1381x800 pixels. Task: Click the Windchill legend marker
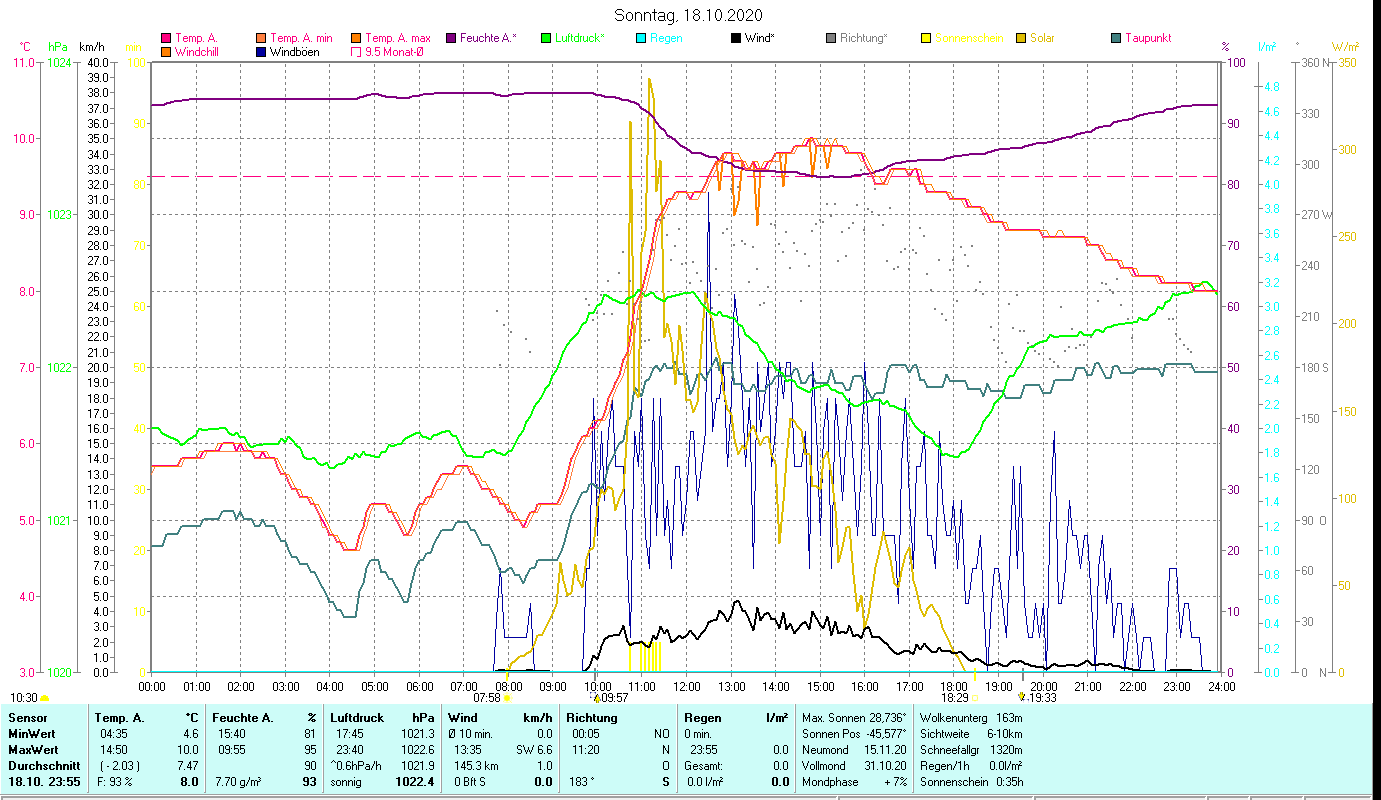tap(166, 52)
